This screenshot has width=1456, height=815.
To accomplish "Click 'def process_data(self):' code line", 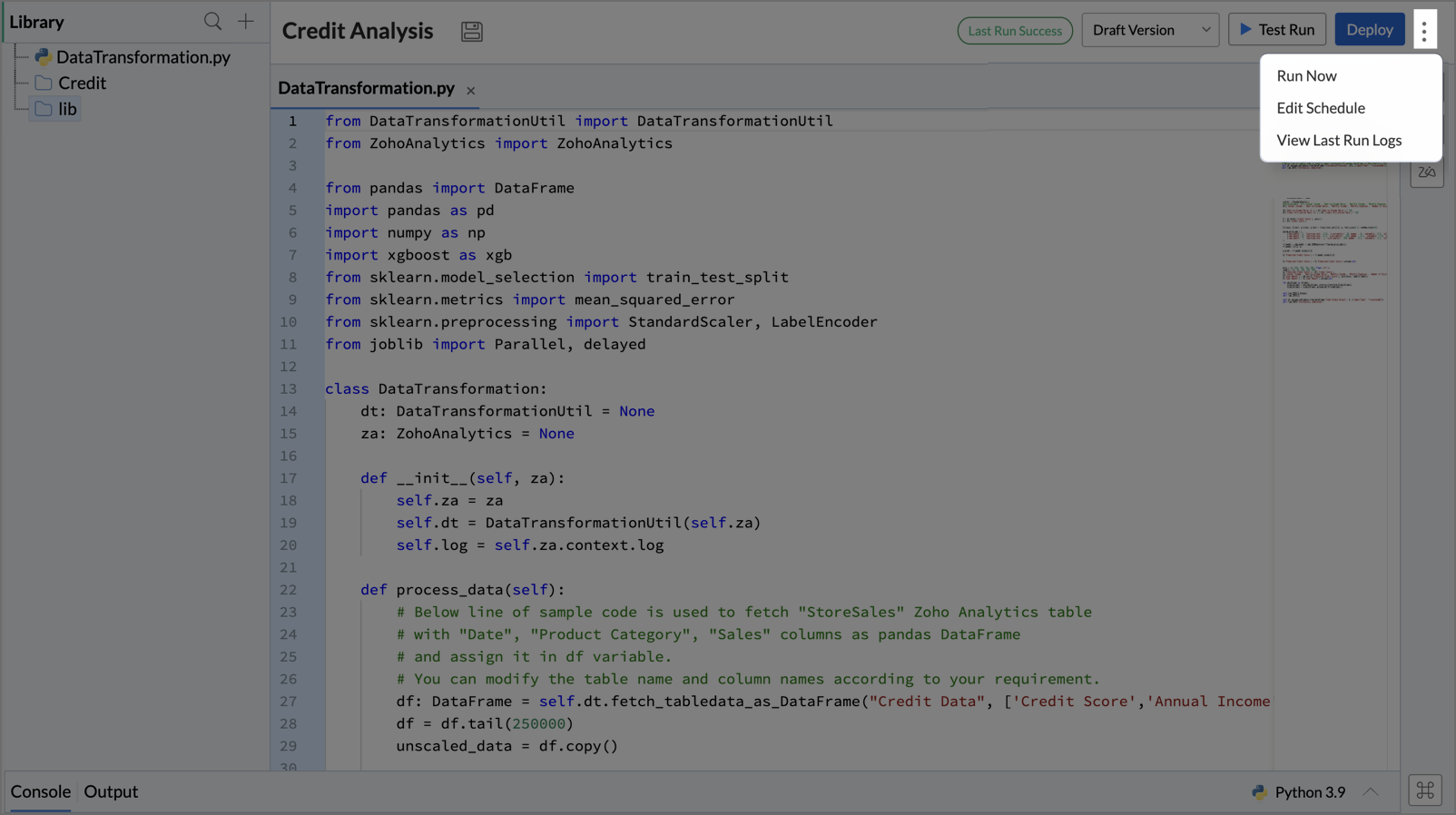I will [x=462, y=590].
